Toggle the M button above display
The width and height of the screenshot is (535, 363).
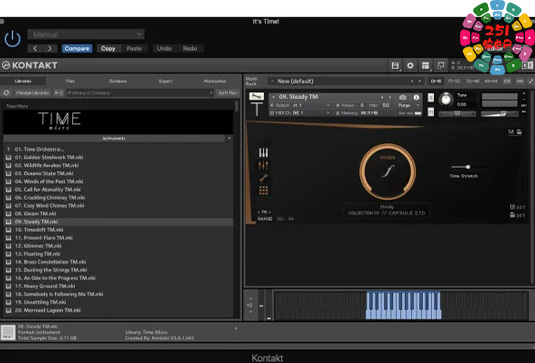point(511,132)
